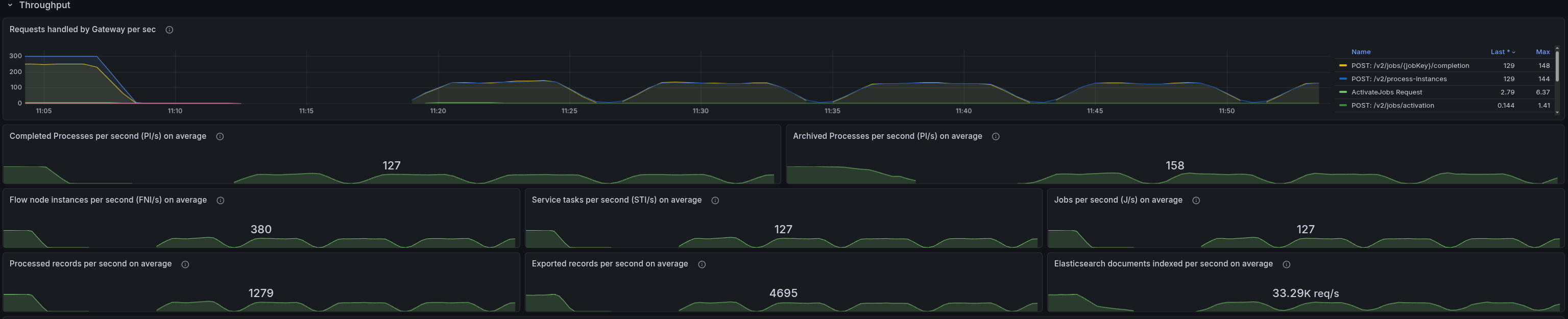Sort legend by Max column header
Image resolution: width=1568 pixels, height=319 pixels.
pos(1542,53)
